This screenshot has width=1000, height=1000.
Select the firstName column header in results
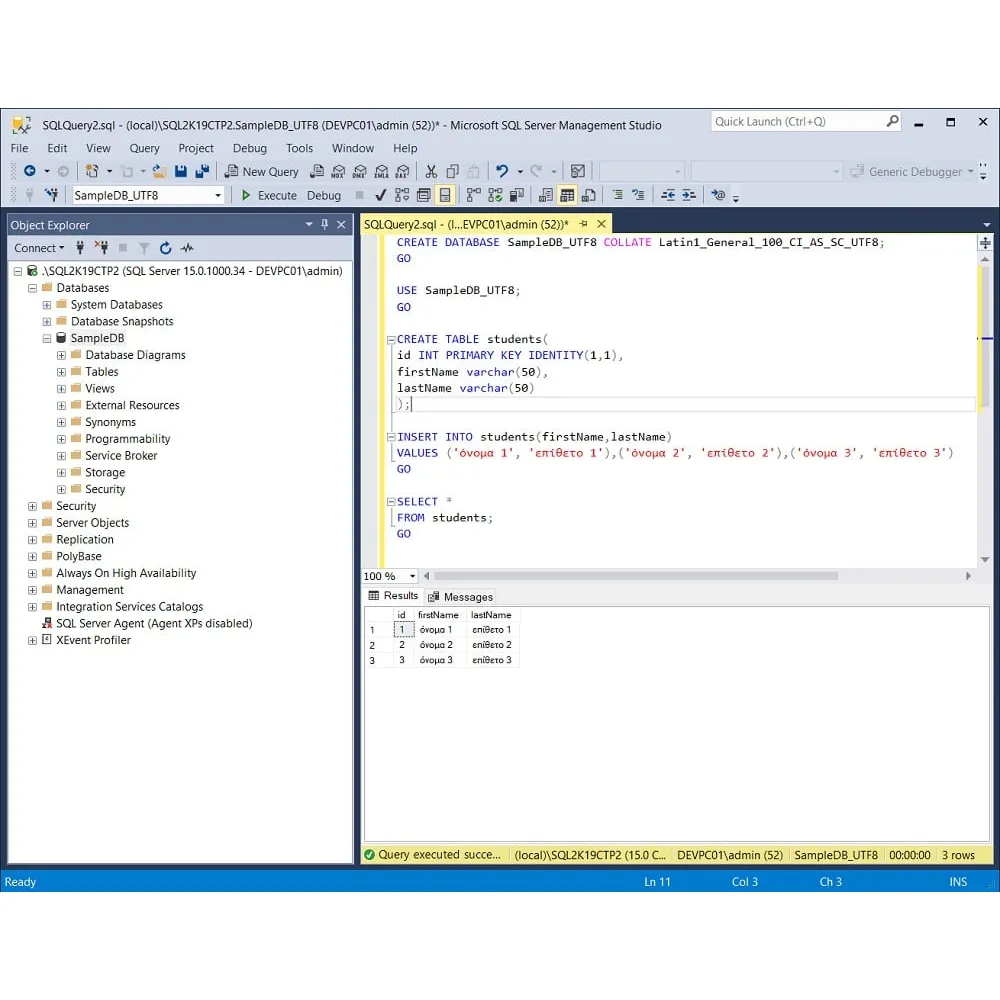pos(439,615)
